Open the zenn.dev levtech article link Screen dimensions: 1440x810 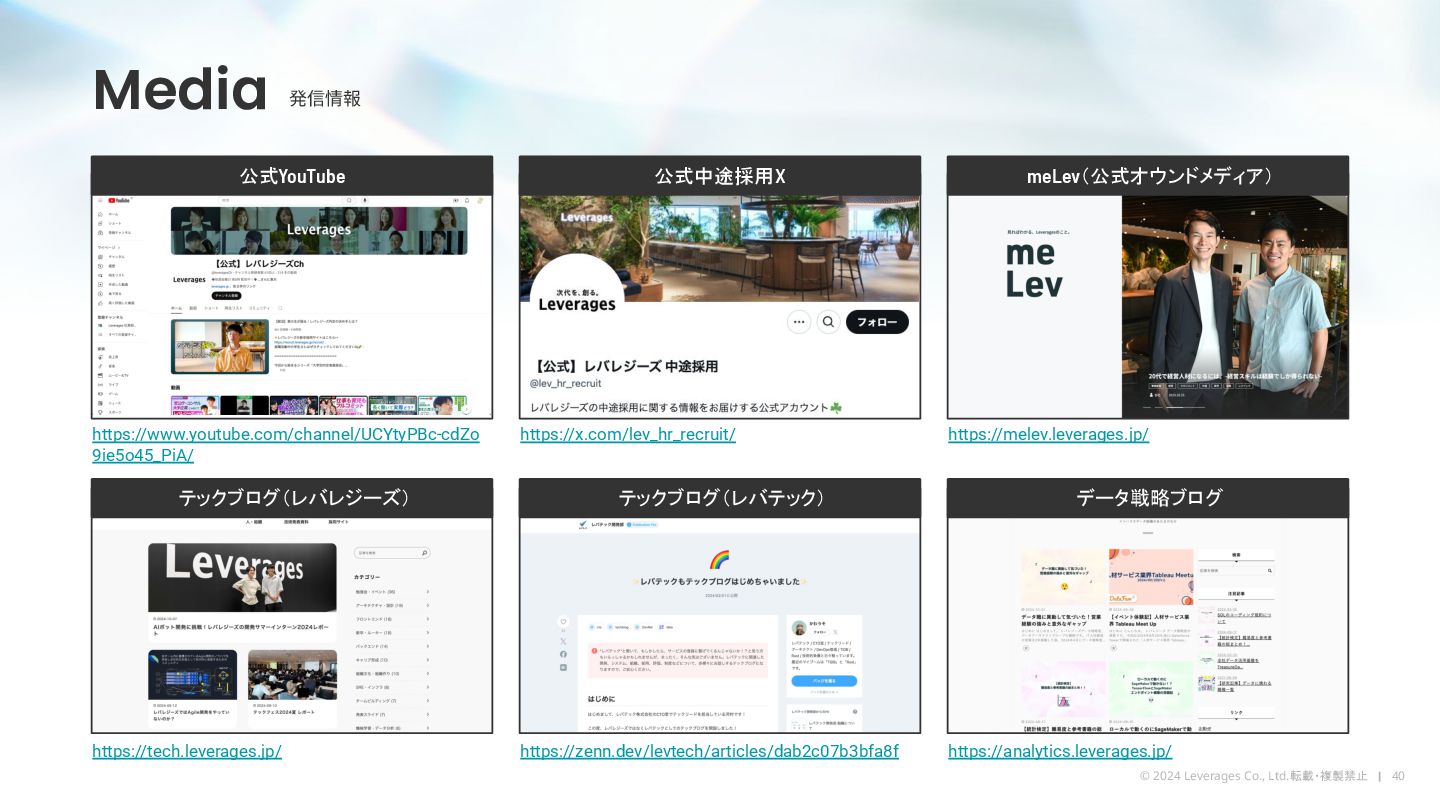point(709,751)
